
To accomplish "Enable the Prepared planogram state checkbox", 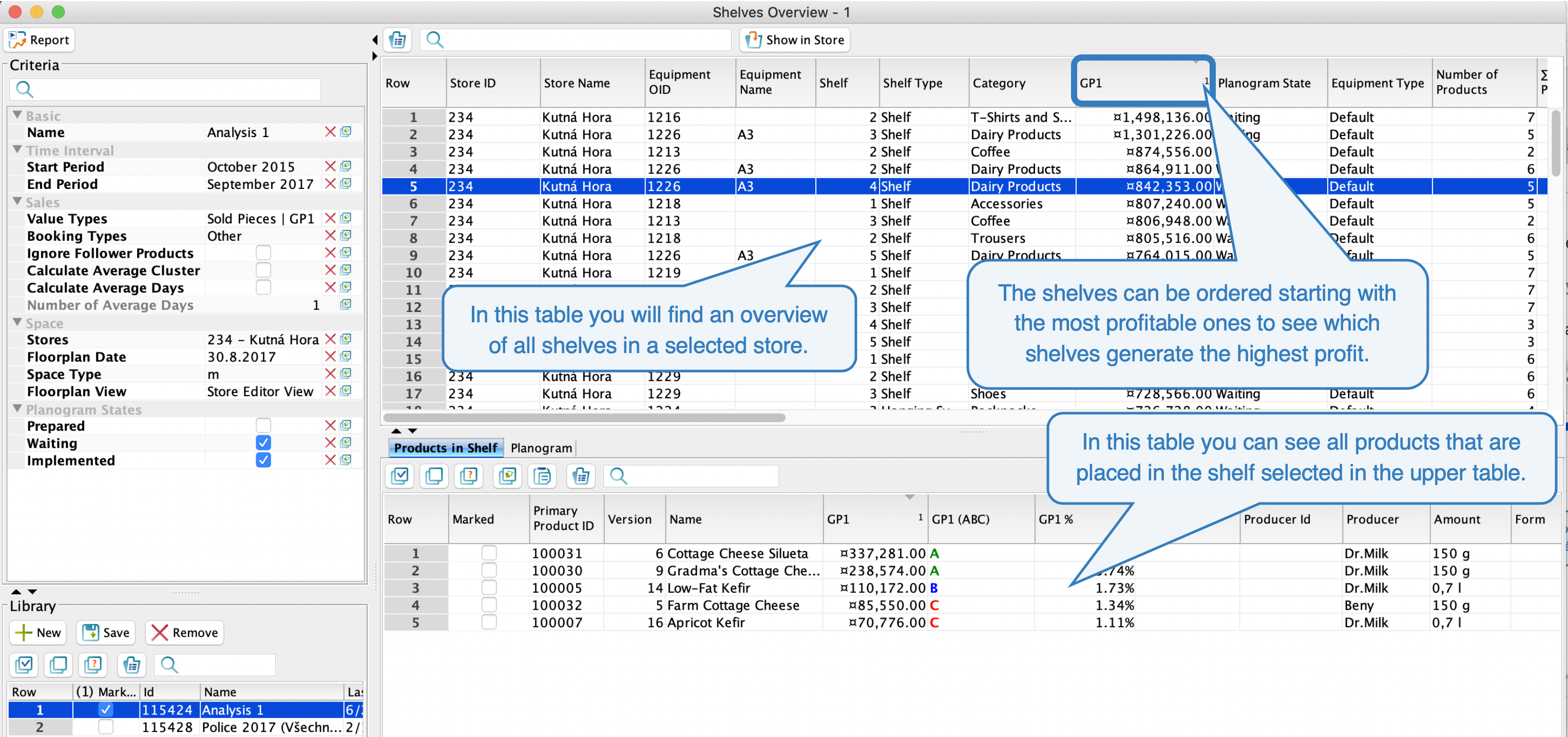I will [263, 425].
